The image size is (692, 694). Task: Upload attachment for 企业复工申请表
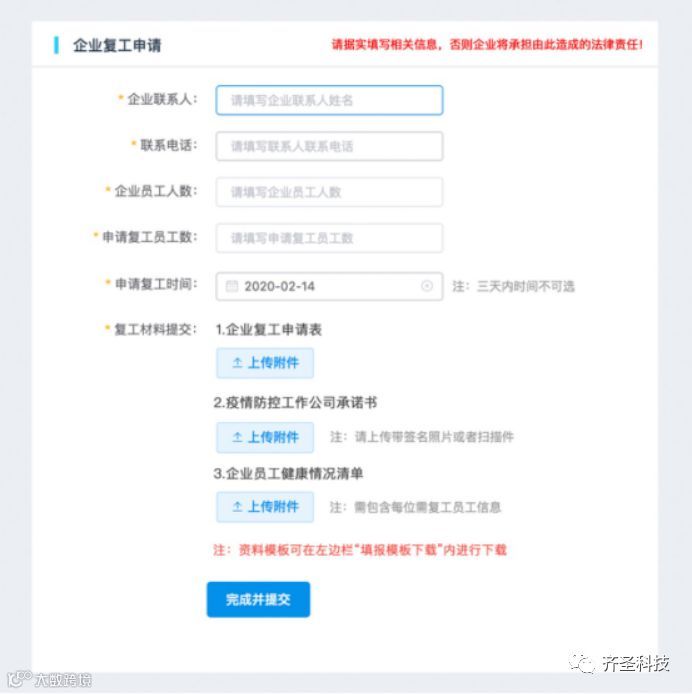(265, 363)
